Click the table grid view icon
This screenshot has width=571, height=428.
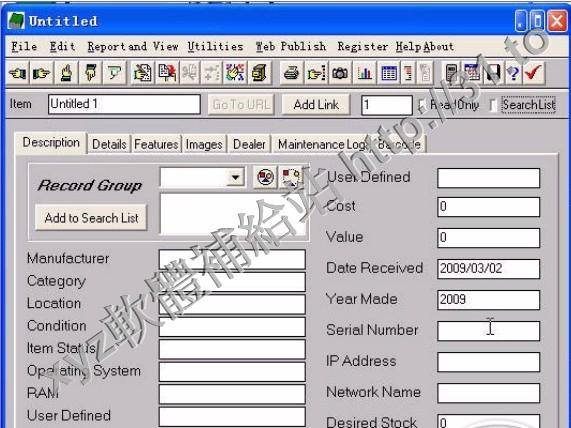click(x=389, y=73)
